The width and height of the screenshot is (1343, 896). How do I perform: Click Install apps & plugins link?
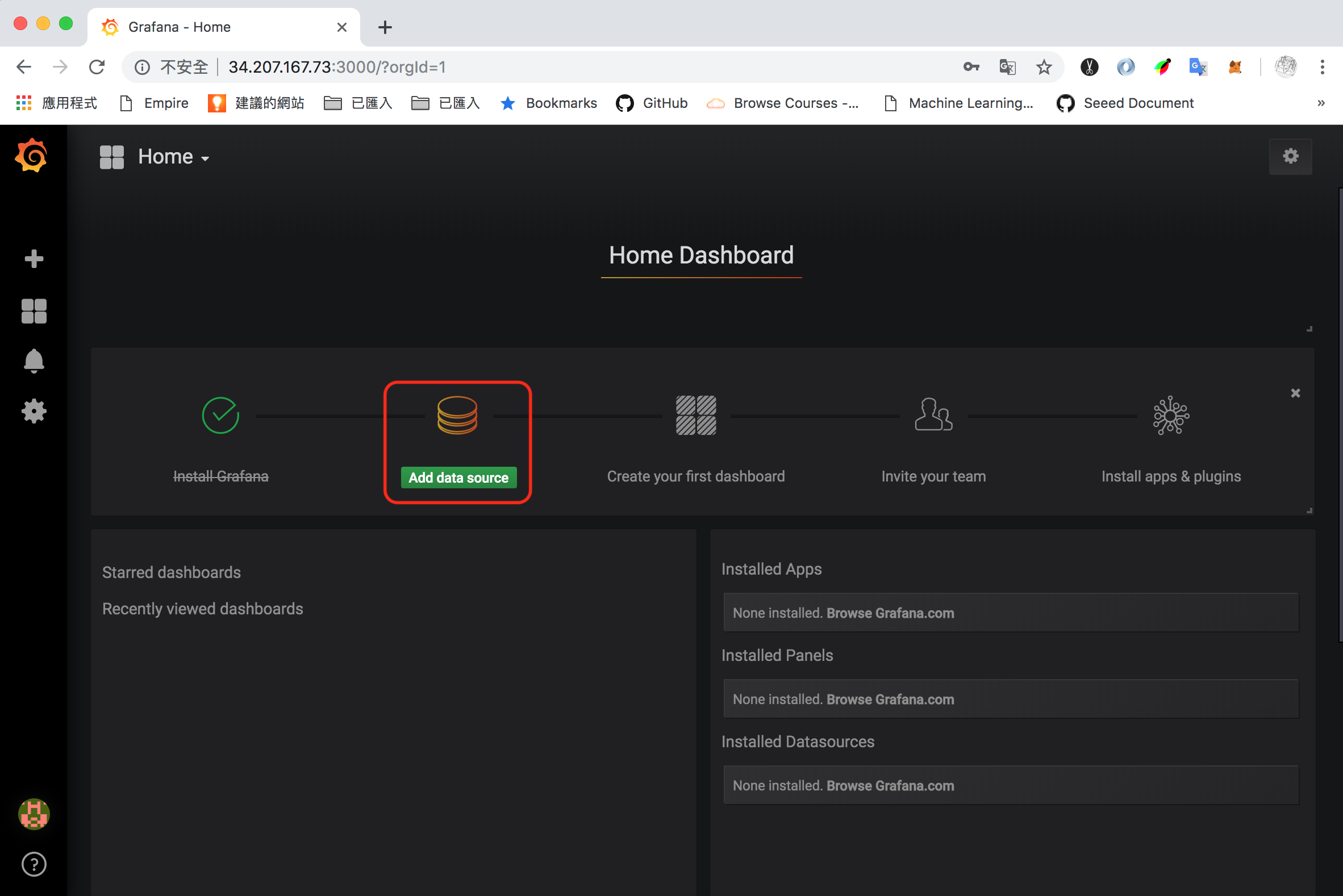point(1171,476)
